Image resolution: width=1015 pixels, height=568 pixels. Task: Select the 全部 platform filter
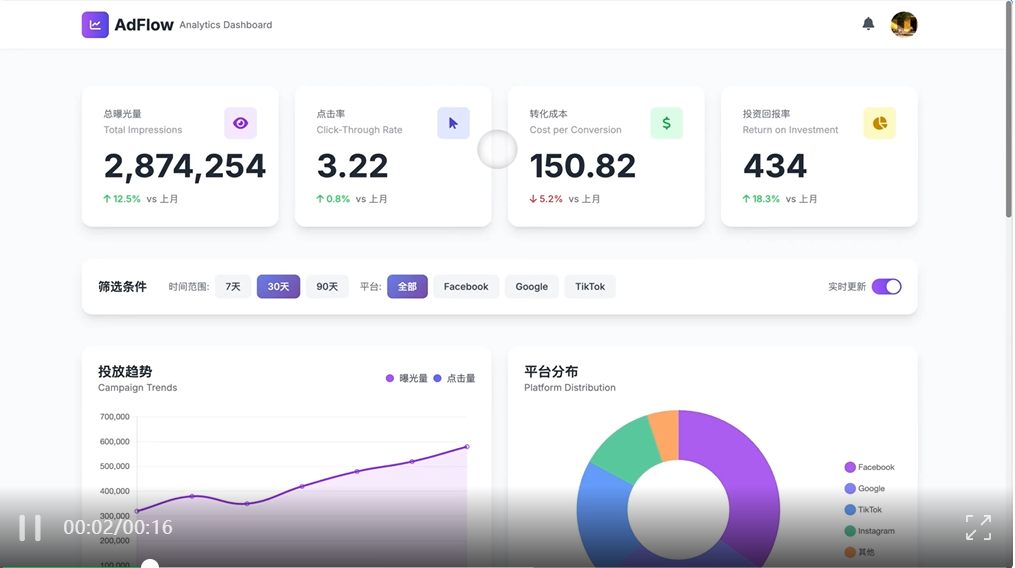tap(407, 286)
